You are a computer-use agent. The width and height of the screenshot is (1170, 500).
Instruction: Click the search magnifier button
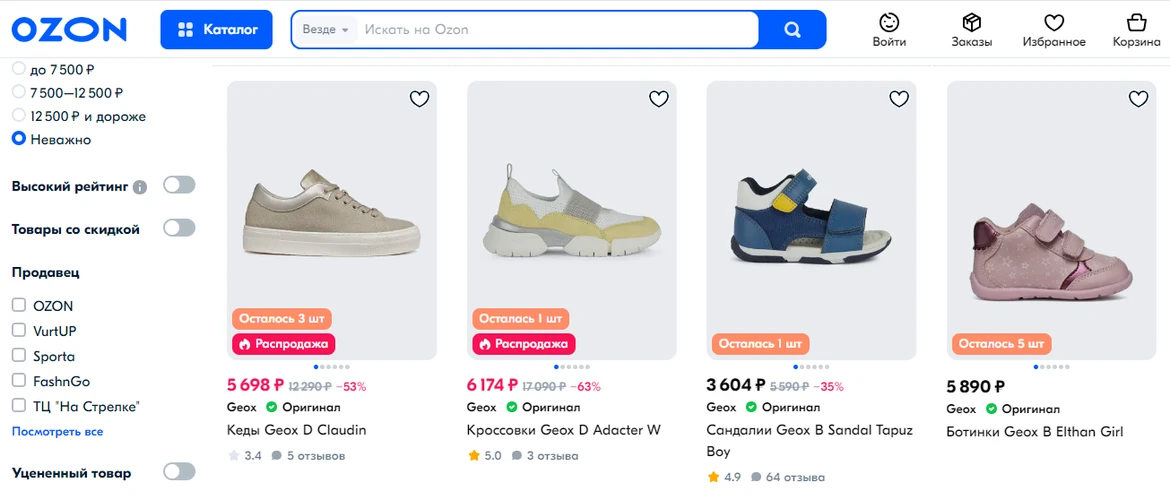click(792, 30)
